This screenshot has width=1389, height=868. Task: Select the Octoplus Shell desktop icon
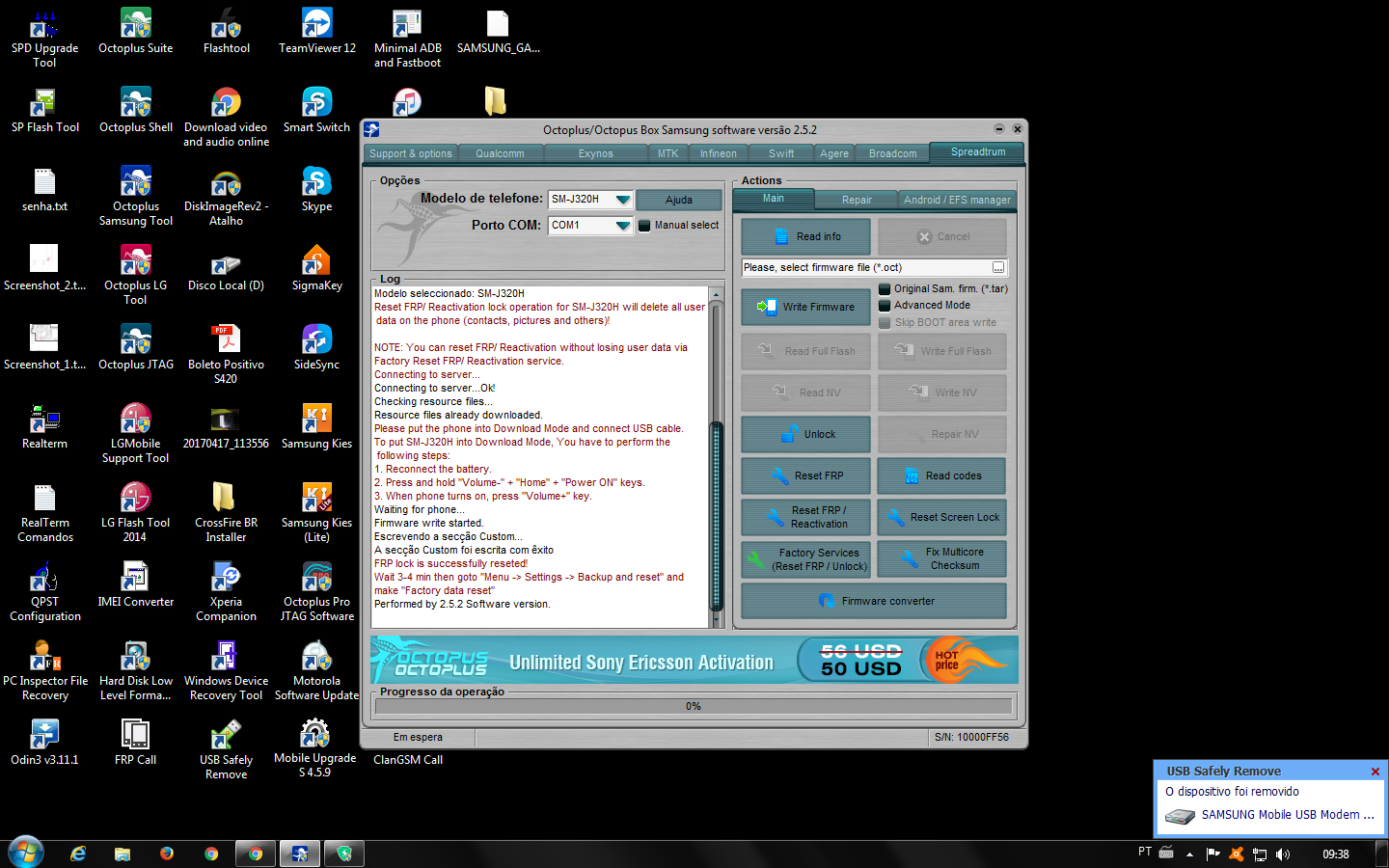[136, 110]
